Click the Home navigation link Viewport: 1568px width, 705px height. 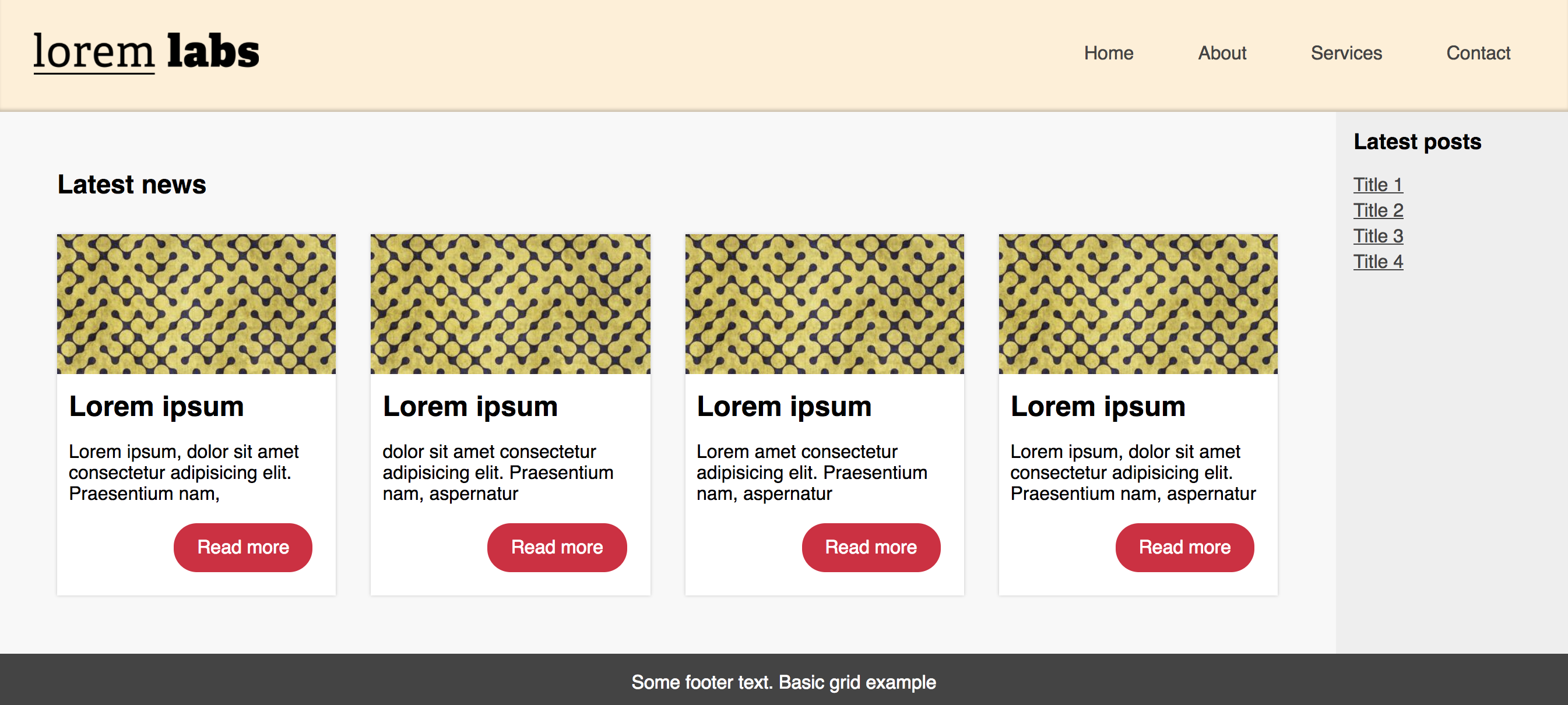click(1108, 53)
